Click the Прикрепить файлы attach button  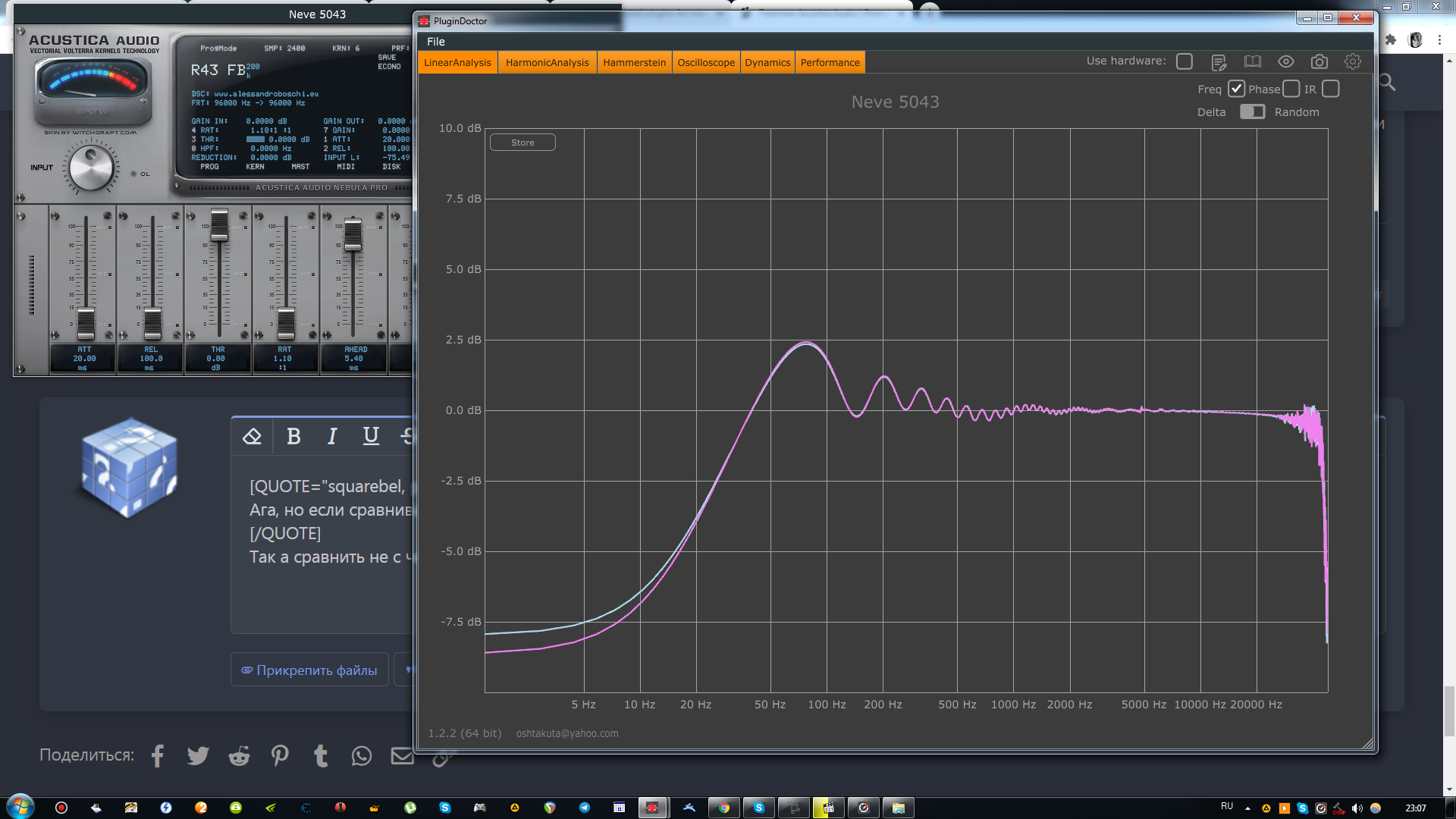pos(309,670)
